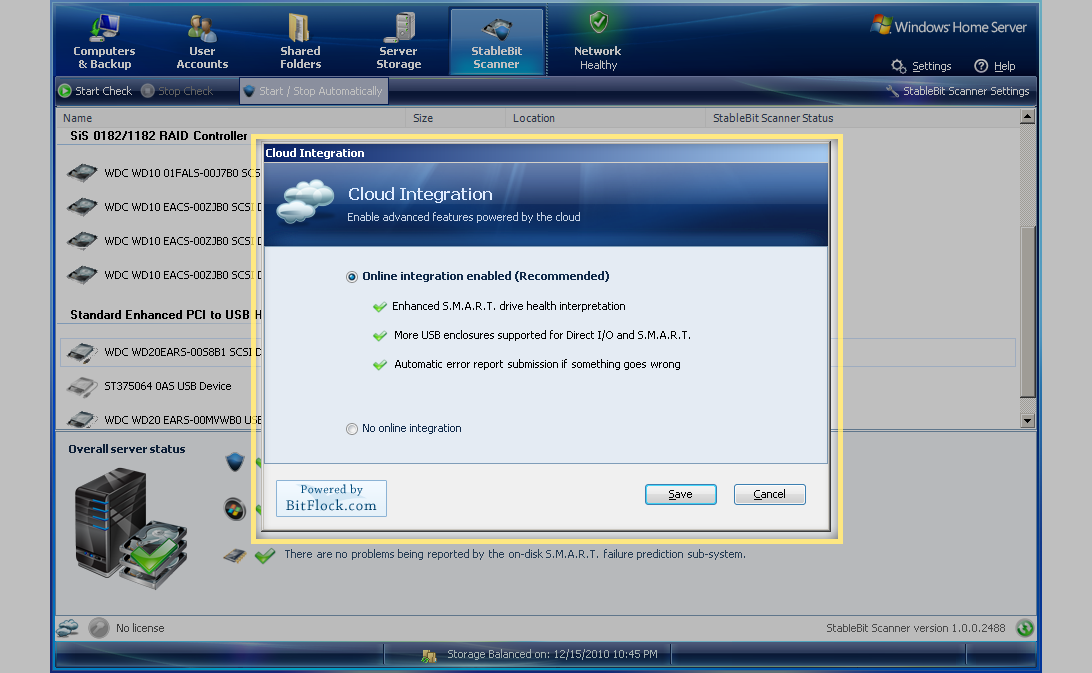Click the WDC WD20 EARS-00MVWB0 drive icon
The width and height of the screenshot is (1092, 673).
(82, 419)
